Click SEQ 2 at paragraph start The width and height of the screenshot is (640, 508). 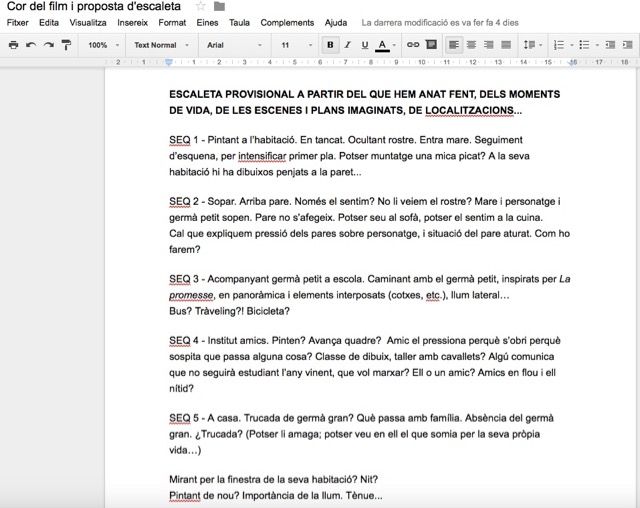click(184, 202)
